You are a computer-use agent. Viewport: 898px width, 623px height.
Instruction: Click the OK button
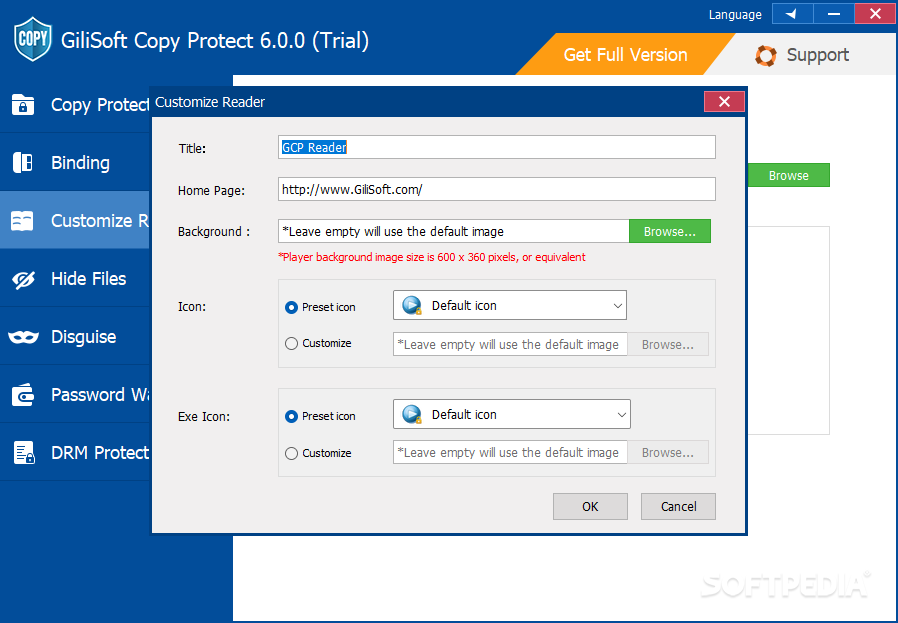[590, 506]
